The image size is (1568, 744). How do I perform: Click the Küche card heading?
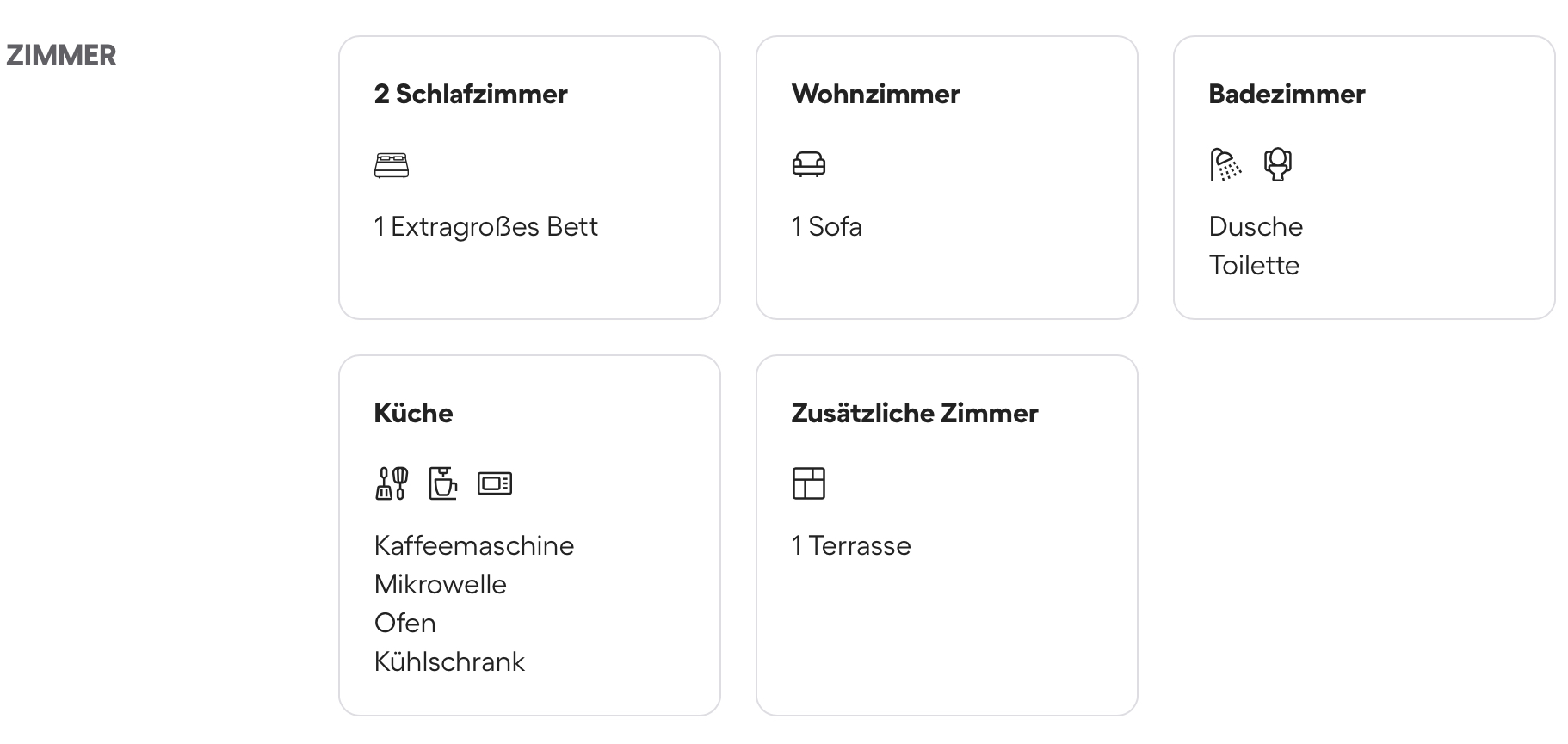(413, 413)
